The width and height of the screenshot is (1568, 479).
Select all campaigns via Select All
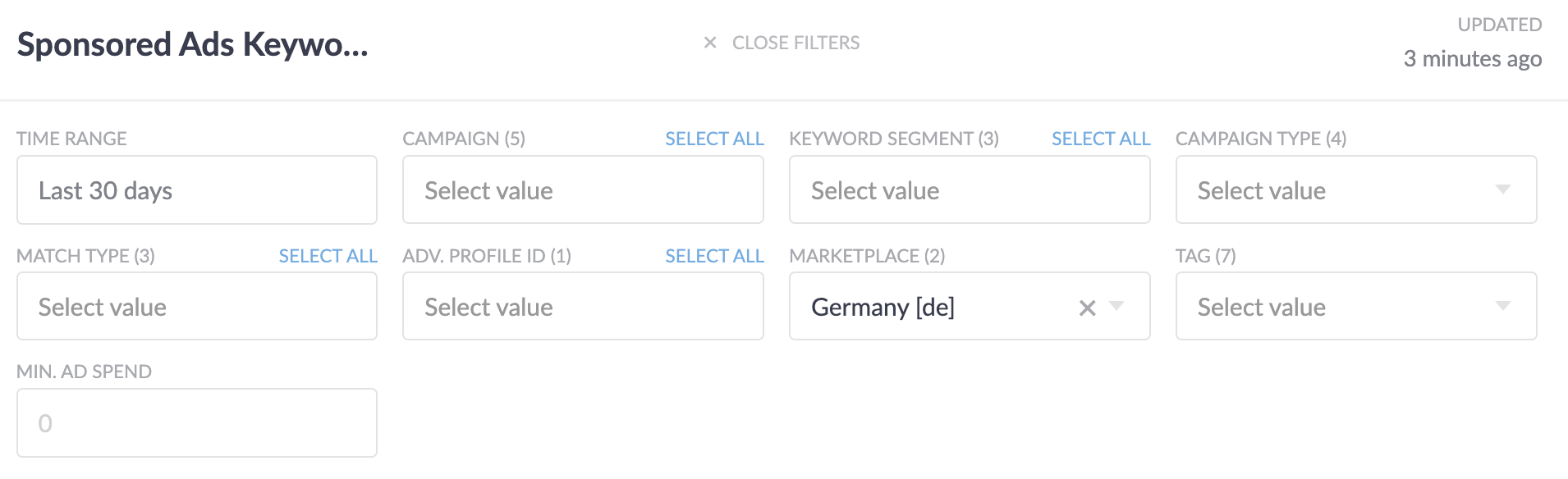tap(714, 139)
